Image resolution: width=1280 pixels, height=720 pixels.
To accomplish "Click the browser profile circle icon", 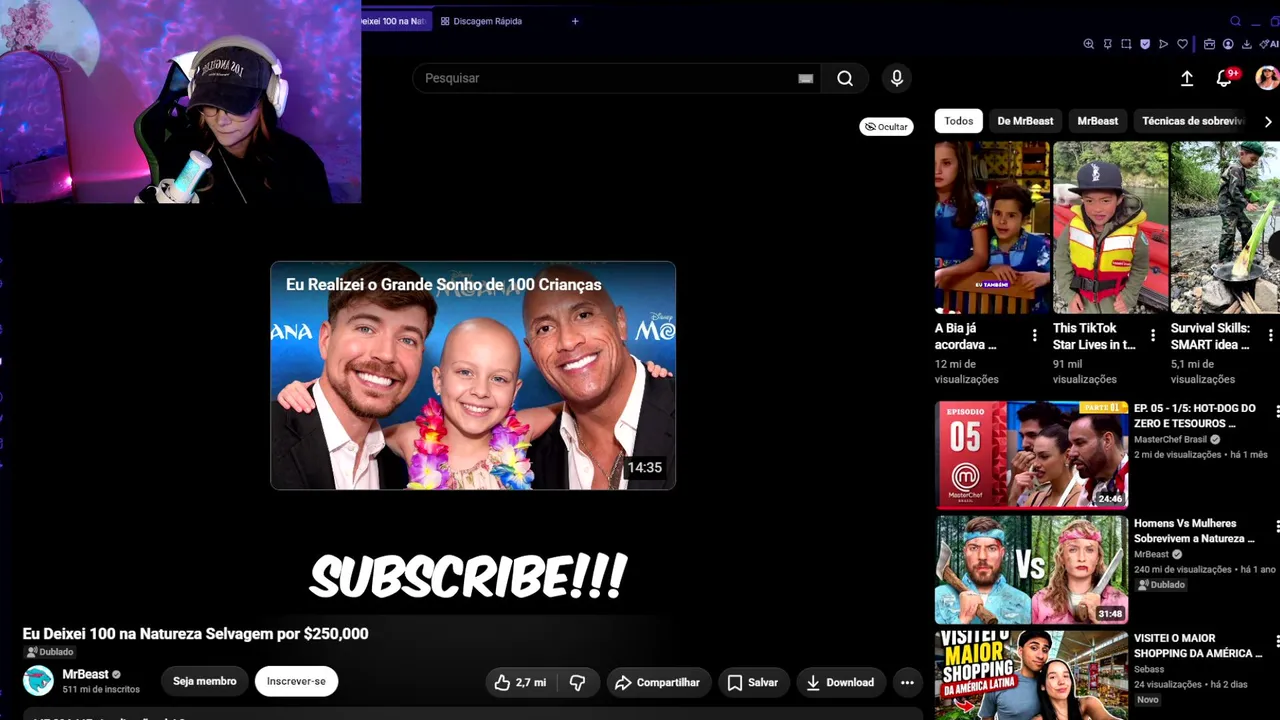I will pyautogui.click(x=1228, y=44).
